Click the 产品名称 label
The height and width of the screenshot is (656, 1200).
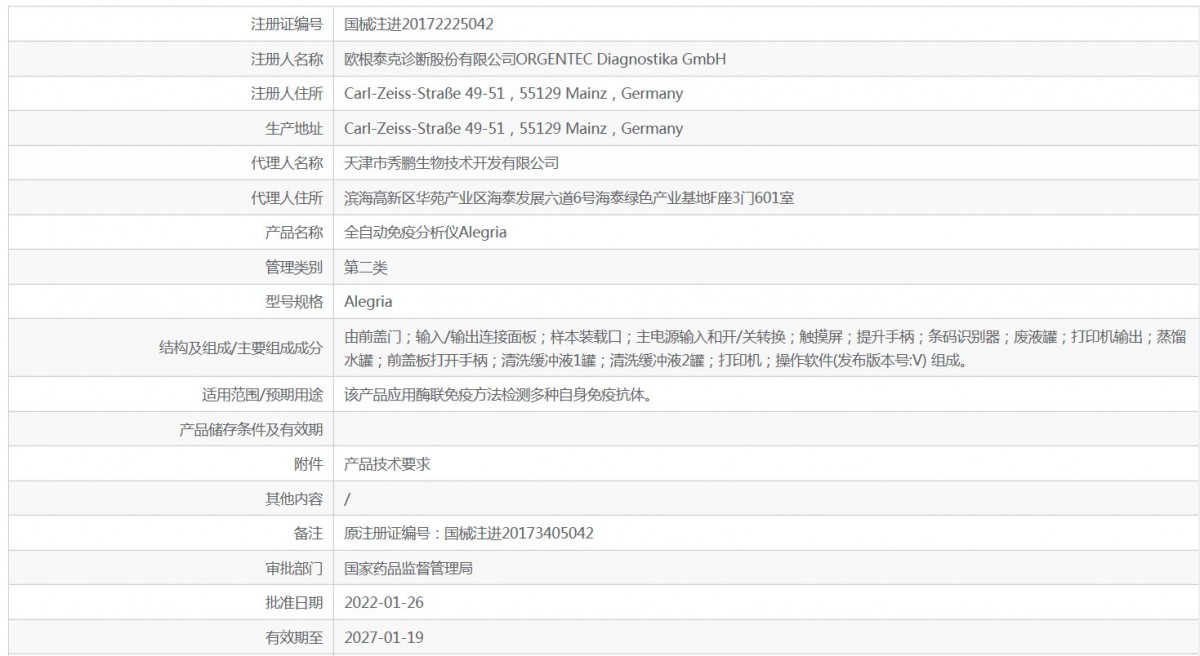coord(293,232)
